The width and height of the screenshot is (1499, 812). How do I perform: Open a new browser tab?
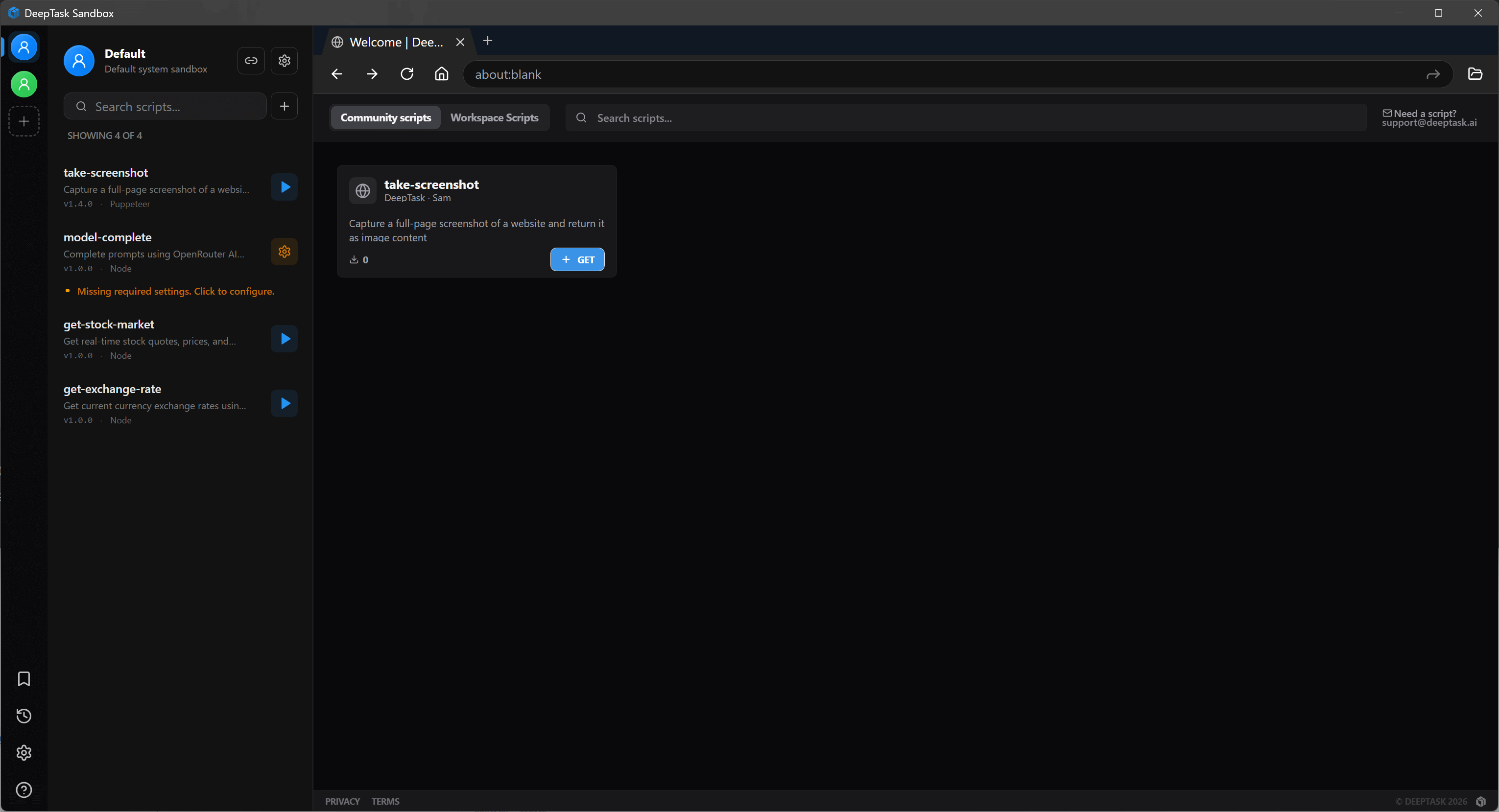coord(488,41)
